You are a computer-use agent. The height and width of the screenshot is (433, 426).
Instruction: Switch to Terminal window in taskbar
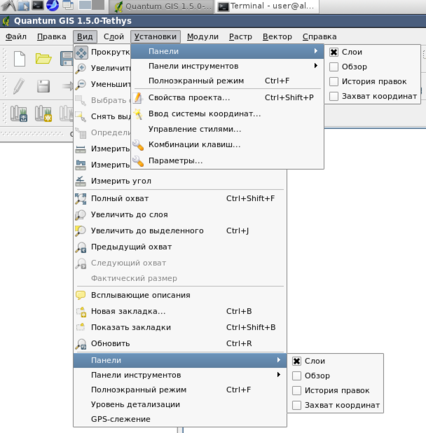coord(267,6)
